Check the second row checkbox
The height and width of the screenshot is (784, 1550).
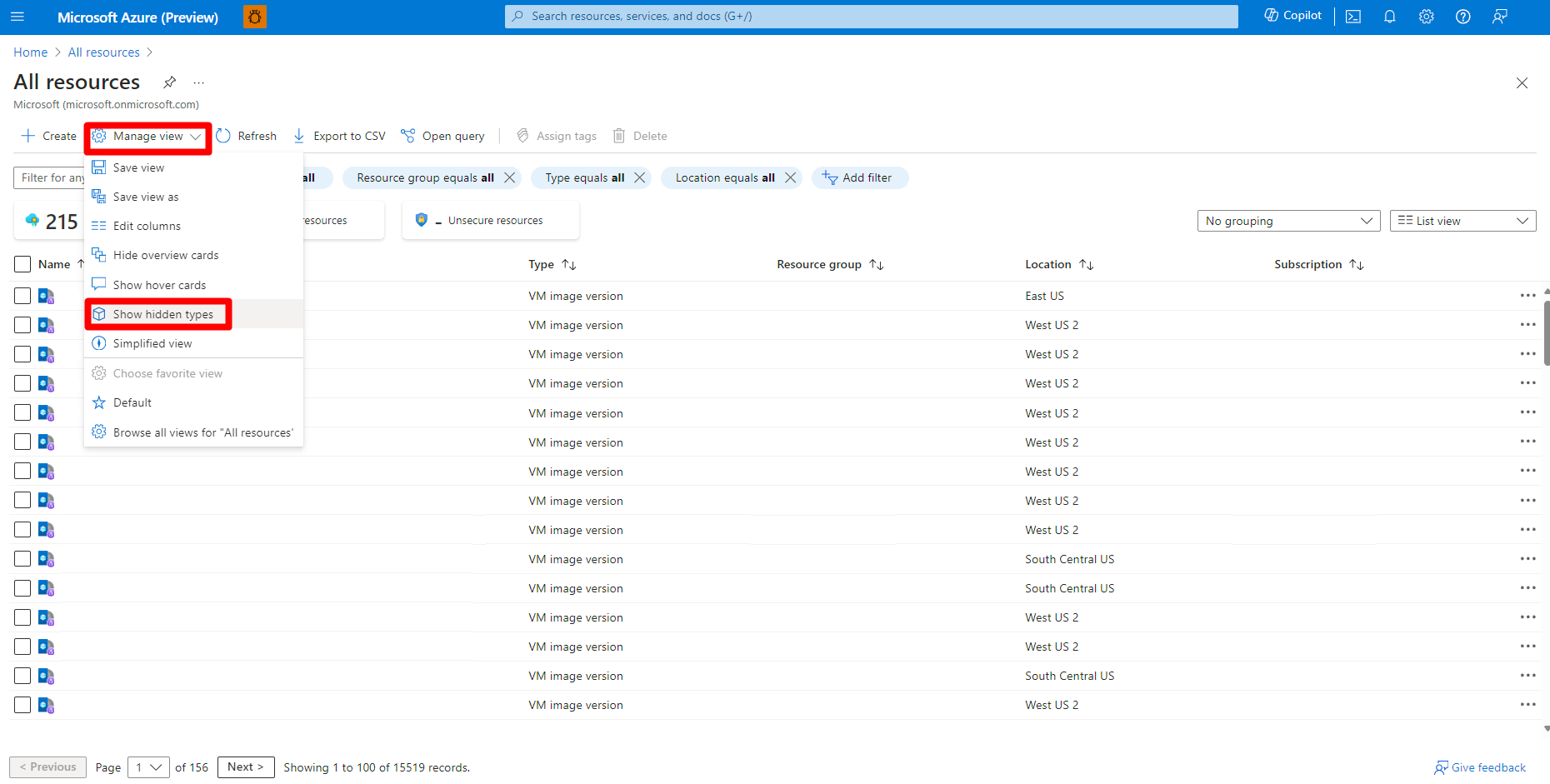(22, 325)
